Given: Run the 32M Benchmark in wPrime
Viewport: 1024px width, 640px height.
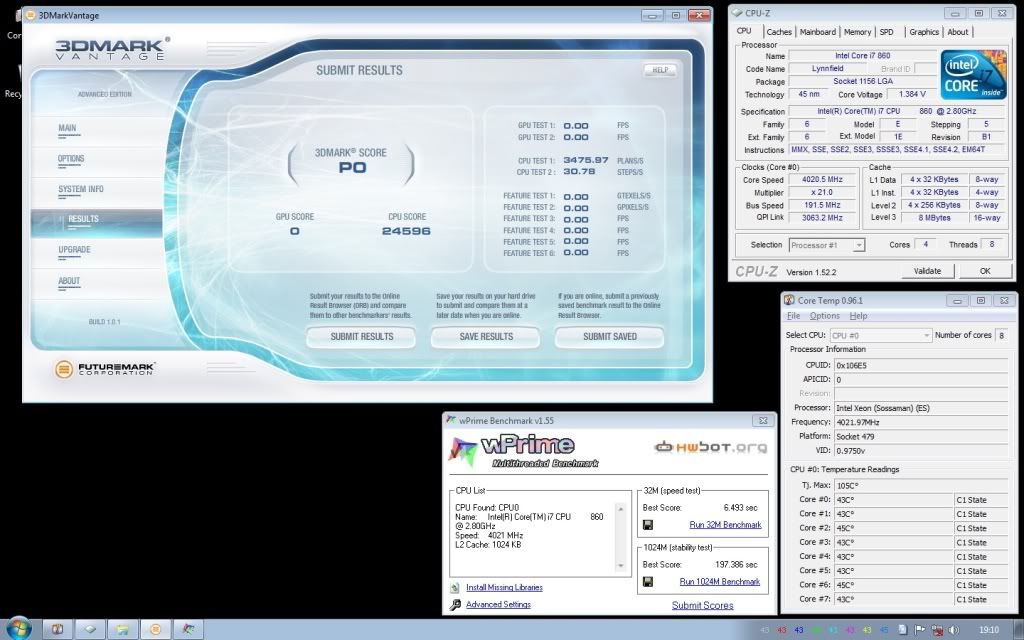Looking at the screenshot, I should 726,525.
